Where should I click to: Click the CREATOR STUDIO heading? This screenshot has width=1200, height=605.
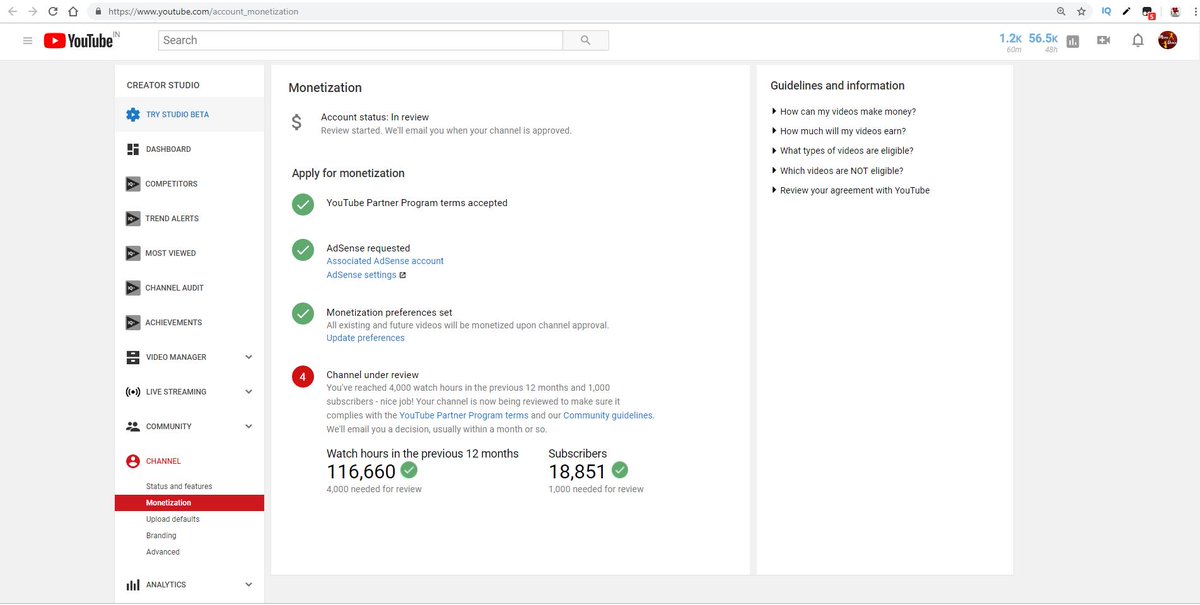pos(163,86)
